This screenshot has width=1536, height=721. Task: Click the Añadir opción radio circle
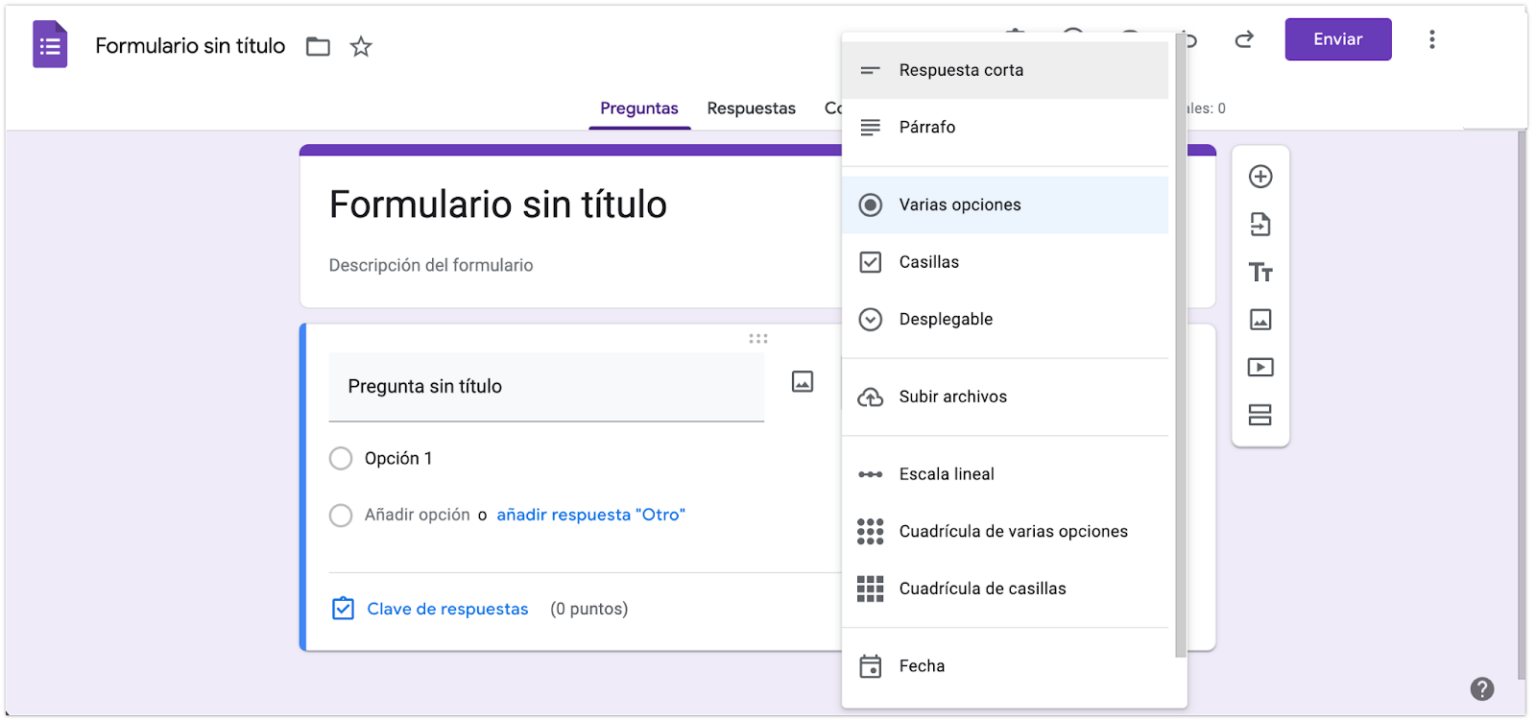[340, 515]
